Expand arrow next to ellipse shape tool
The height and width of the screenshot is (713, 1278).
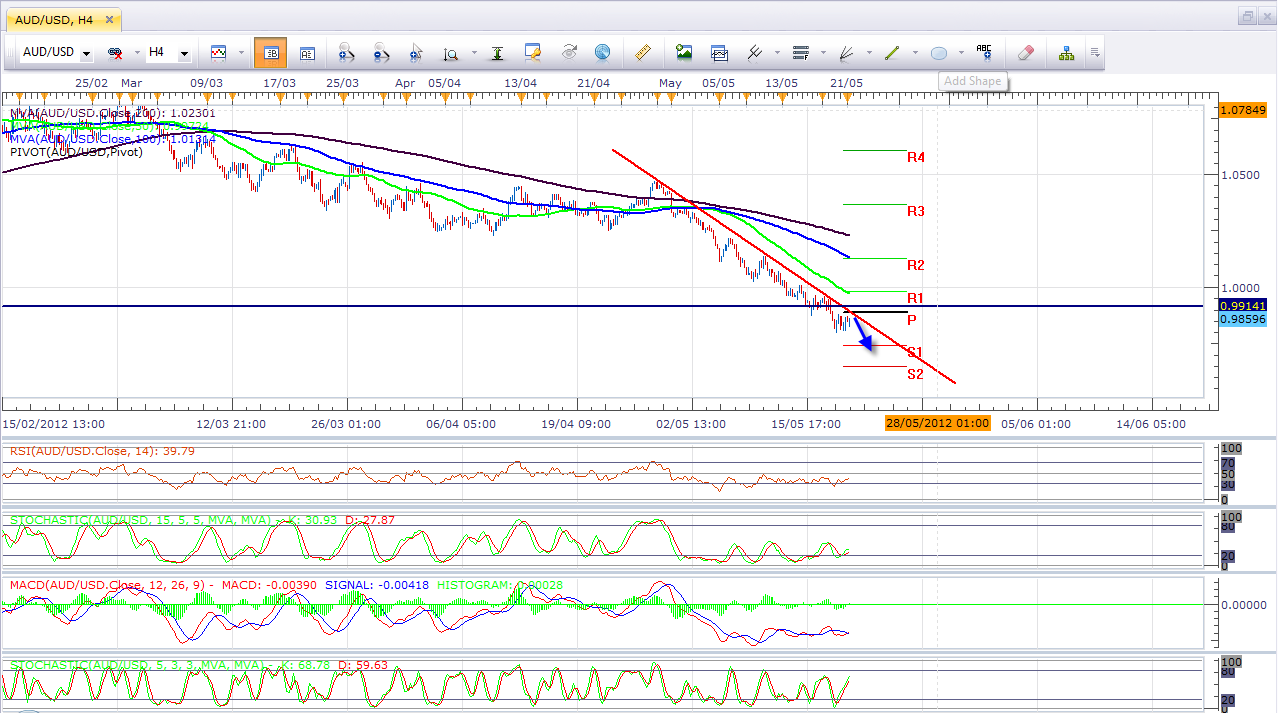961,53
